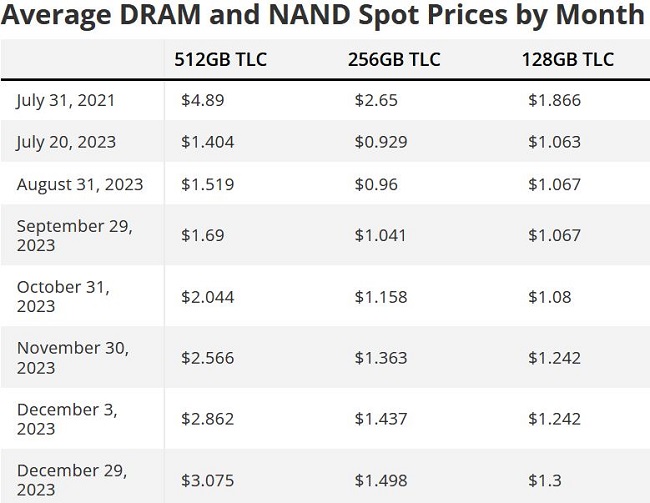Click the Average DRAM and NAND Spot Prices title
This screenshot has width=650, height=503.
coord(323,15)
